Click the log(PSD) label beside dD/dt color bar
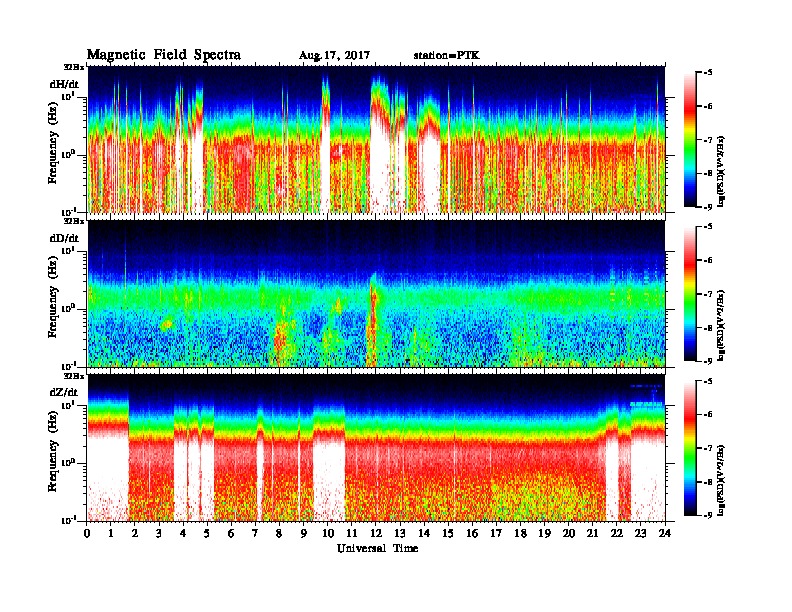This screenshot has width=792, height=612. click(x=722, y=326)
